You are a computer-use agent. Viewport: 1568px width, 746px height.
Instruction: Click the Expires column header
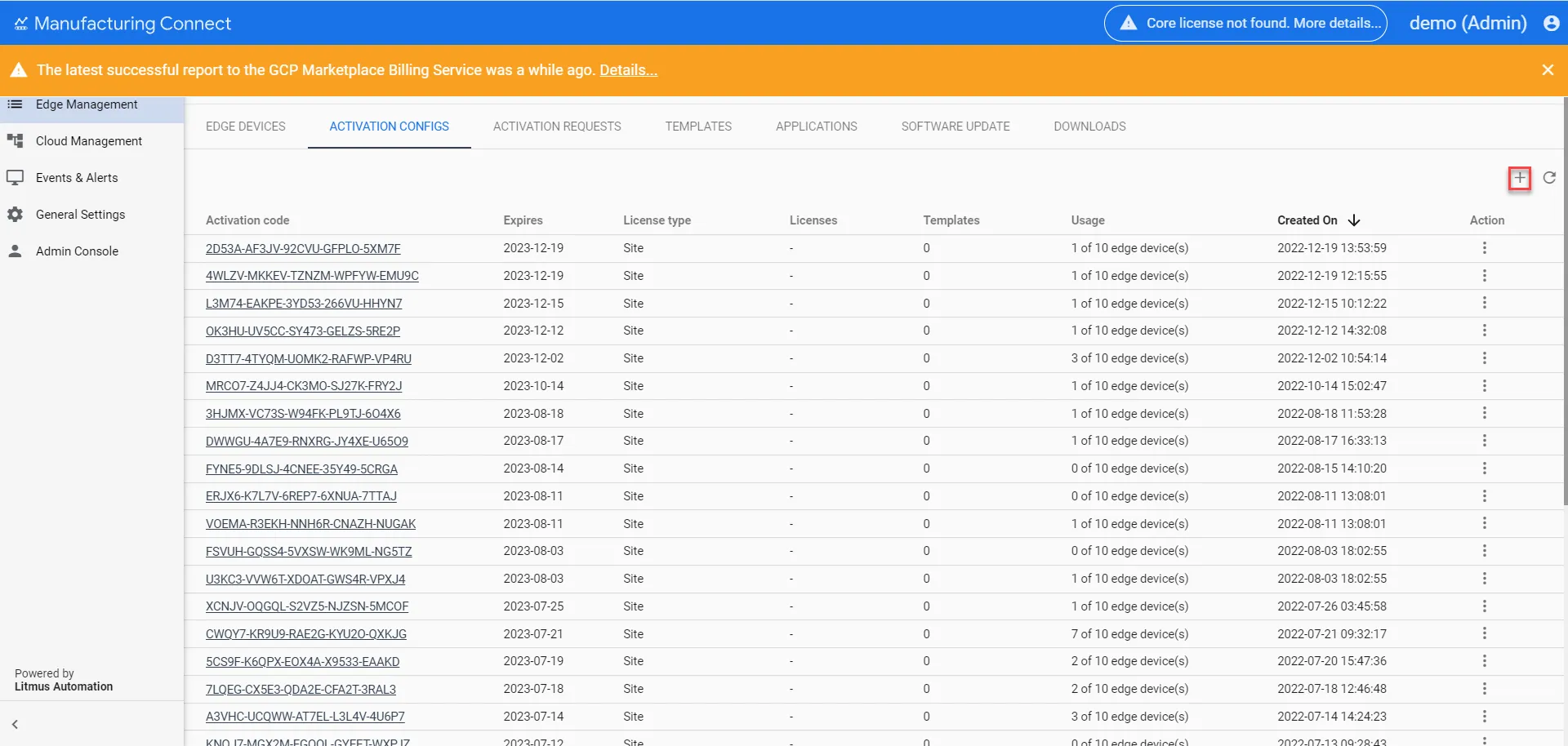(x=523, y=220)
